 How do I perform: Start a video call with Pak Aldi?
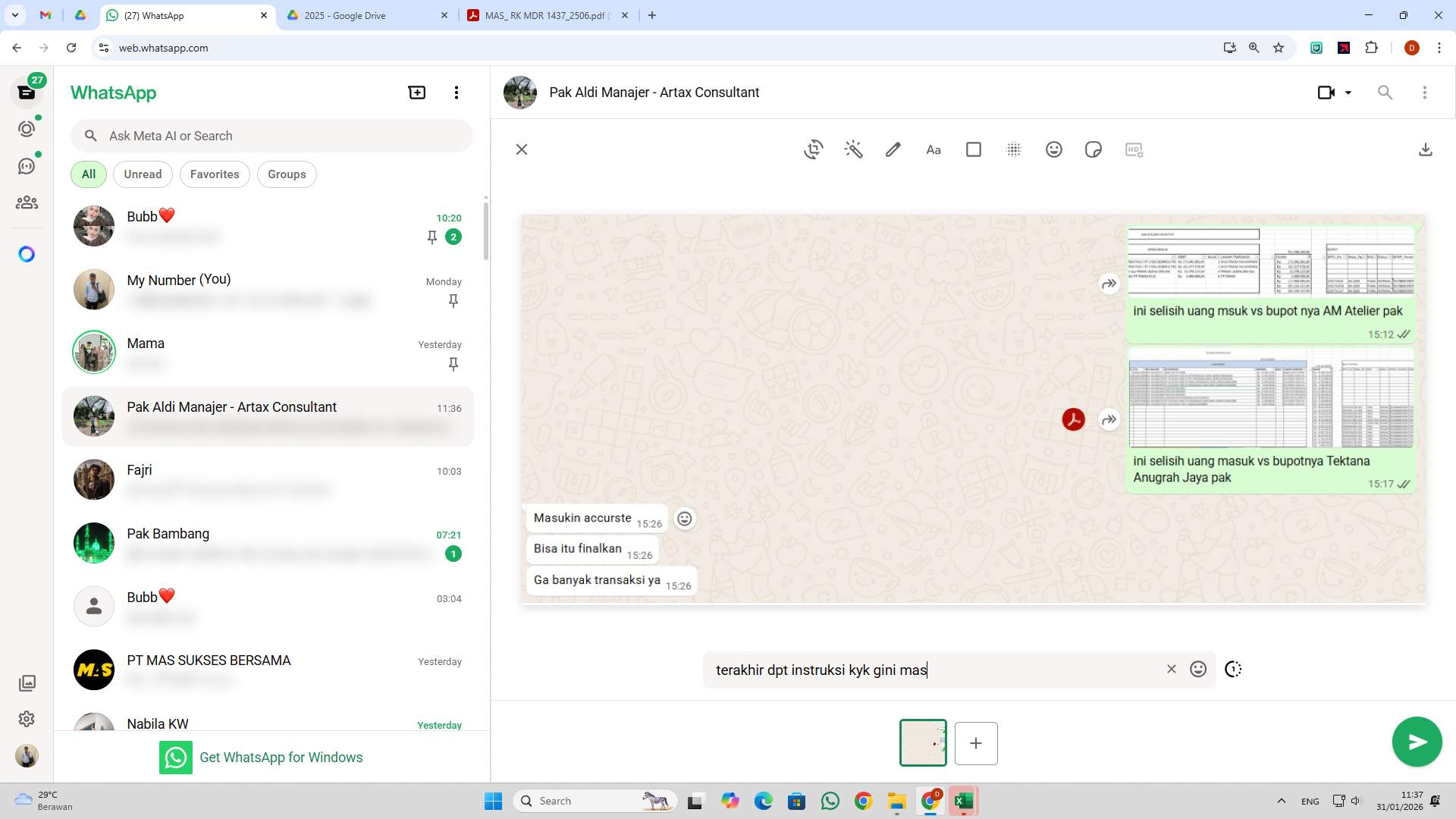1325,92
